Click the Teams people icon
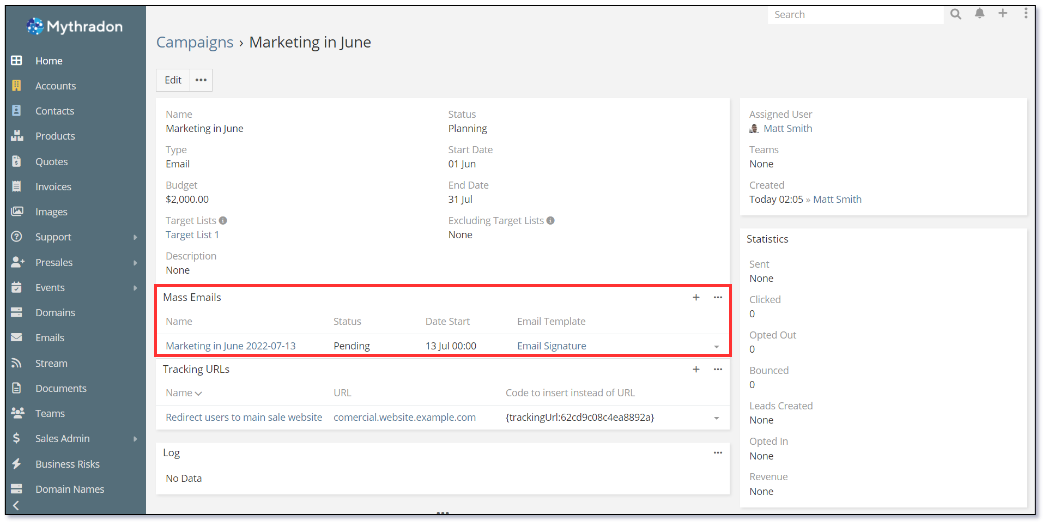The image size is (1047, 527). [17, 413]
